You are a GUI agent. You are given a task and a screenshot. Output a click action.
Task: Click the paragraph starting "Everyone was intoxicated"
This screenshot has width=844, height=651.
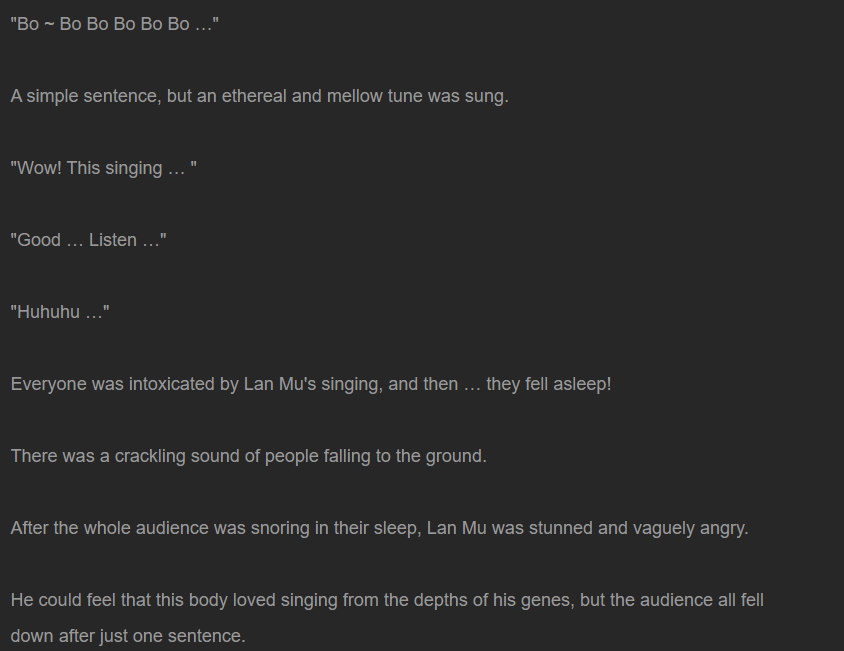tap(311, 384)
